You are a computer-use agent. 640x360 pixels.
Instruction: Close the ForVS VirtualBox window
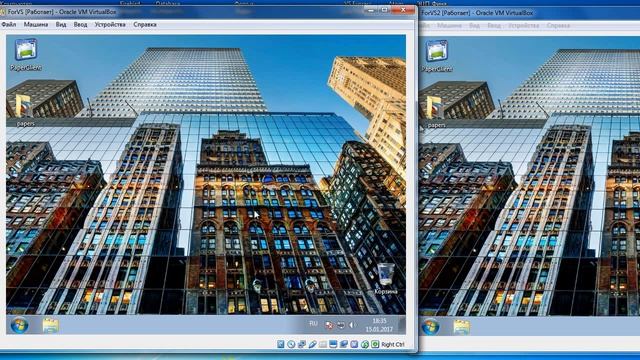click(x=403, y=10)
